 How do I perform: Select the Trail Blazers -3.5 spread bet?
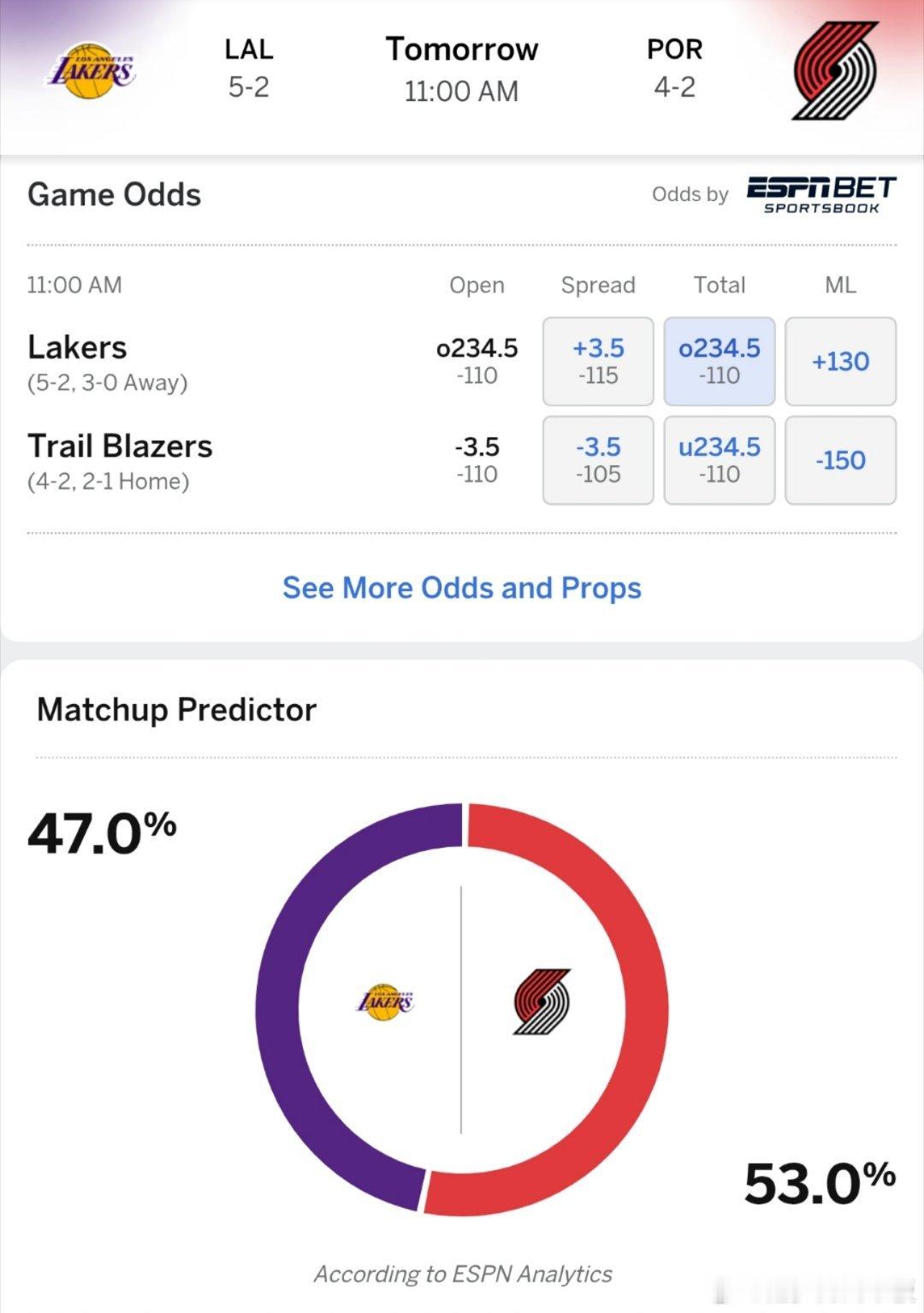[597, 460]
